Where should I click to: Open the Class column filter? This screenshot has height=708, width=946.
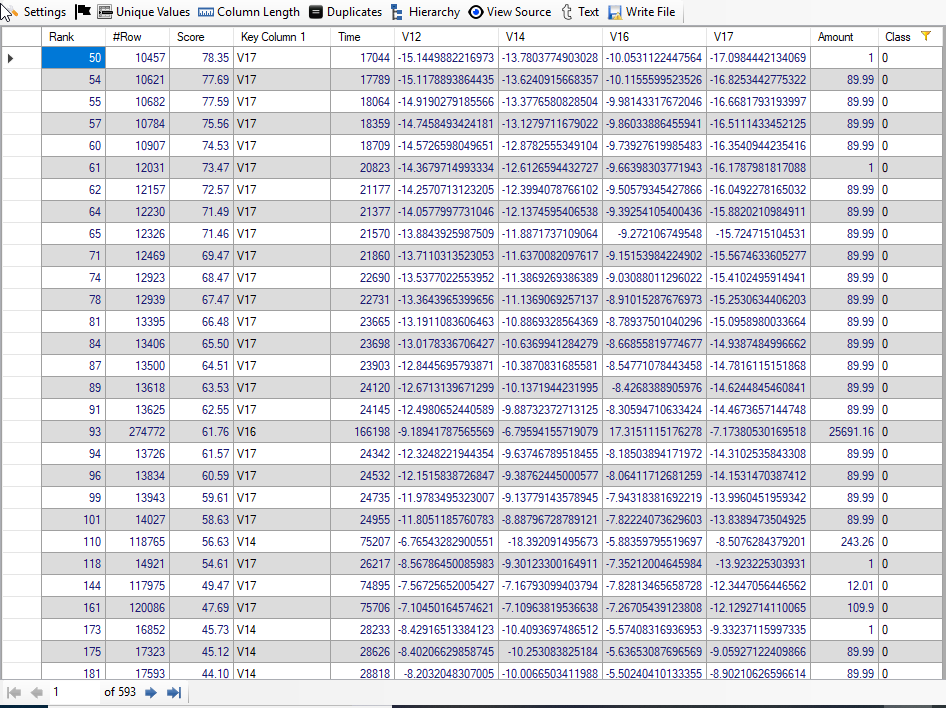click(x=925, y=37)
